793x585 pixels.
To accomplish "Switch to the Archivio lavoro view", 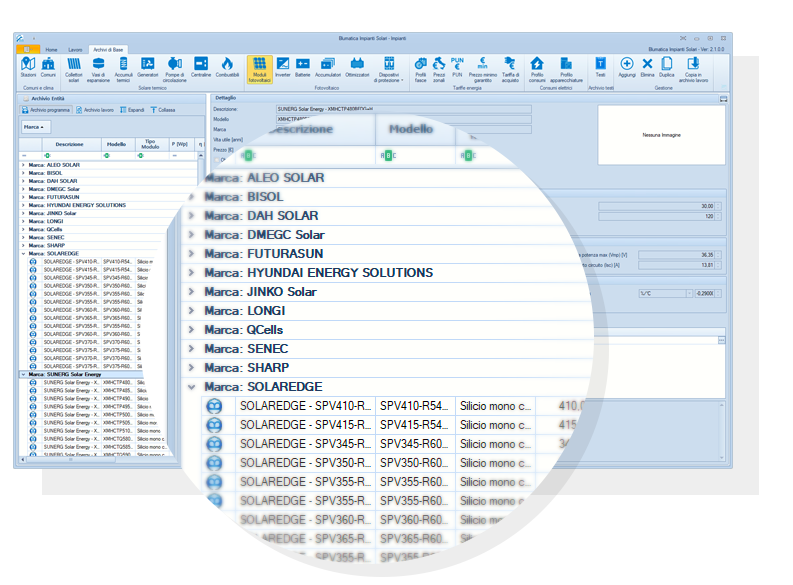I will tap(97, 110).
